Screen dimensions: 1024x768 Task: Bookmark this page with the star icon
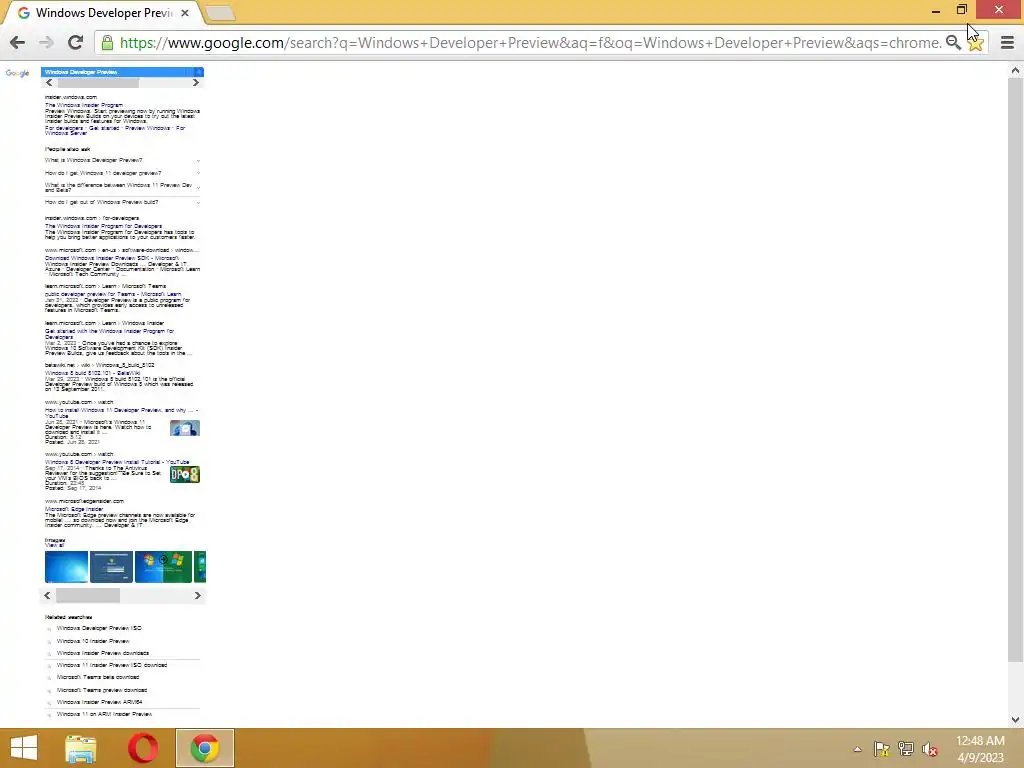coord(975,43)
